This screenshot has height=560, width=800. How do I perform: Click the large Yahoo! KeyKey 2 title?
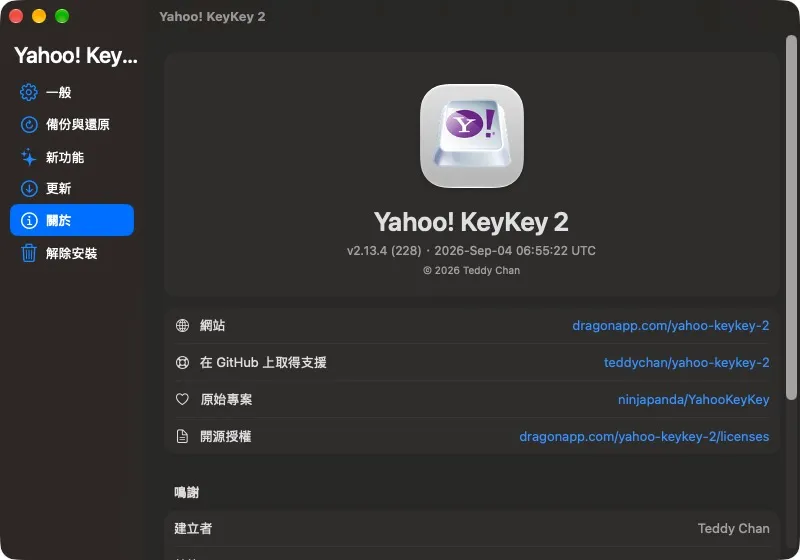[471, 222]
